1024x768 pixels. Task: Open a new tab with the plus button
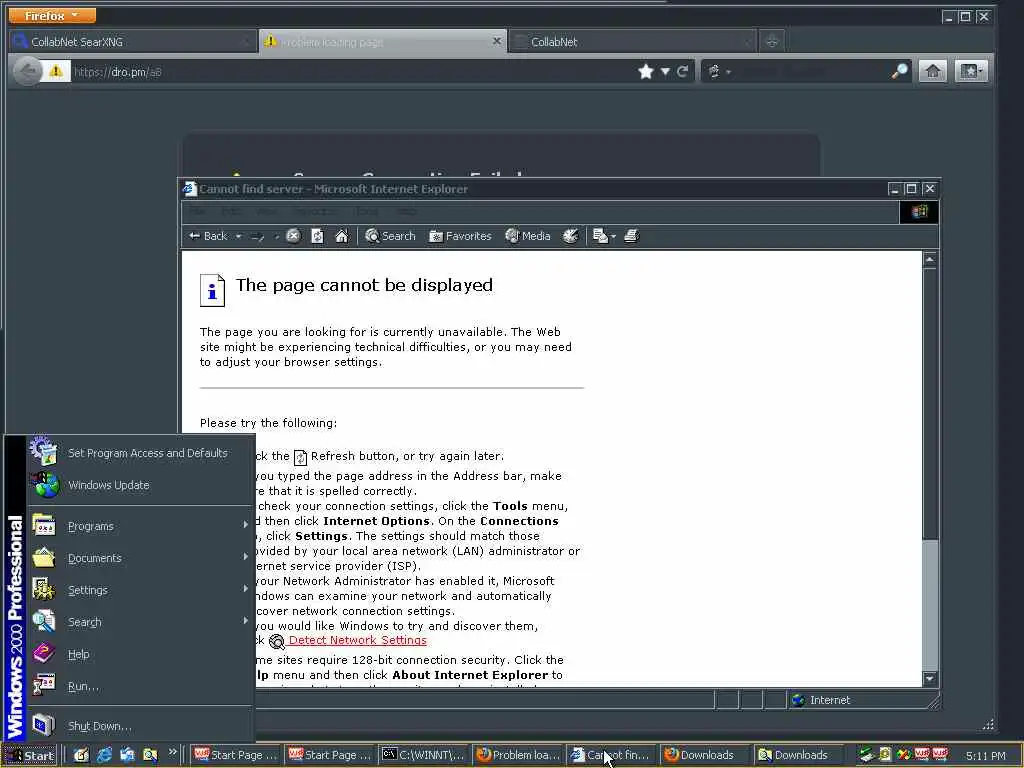coord(772,41)
